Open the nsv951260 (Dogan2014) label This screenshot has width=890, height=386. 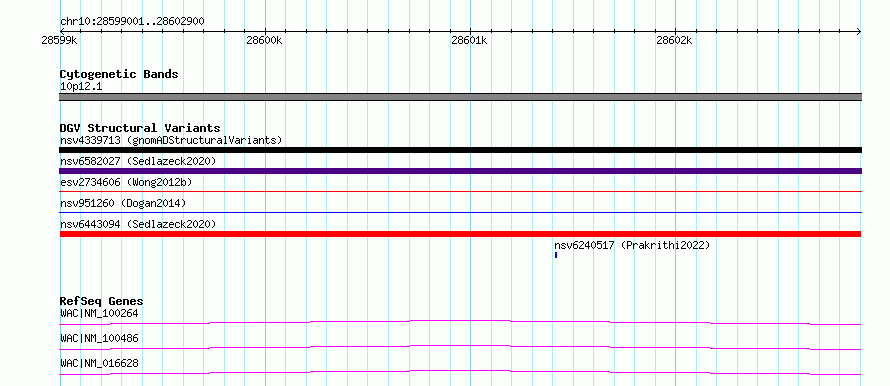tap(123, 203)
